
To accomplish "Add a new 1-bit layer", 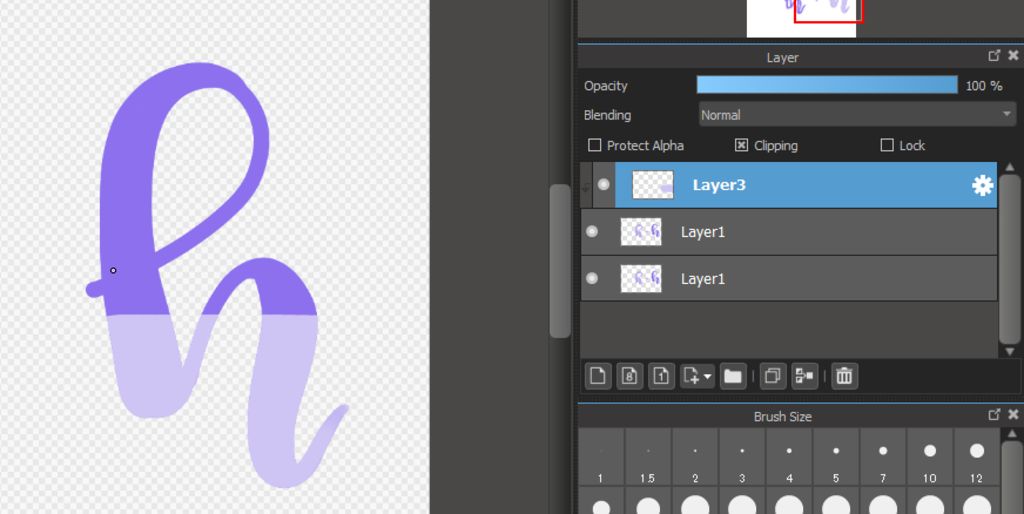I will (x=661, y=376).
